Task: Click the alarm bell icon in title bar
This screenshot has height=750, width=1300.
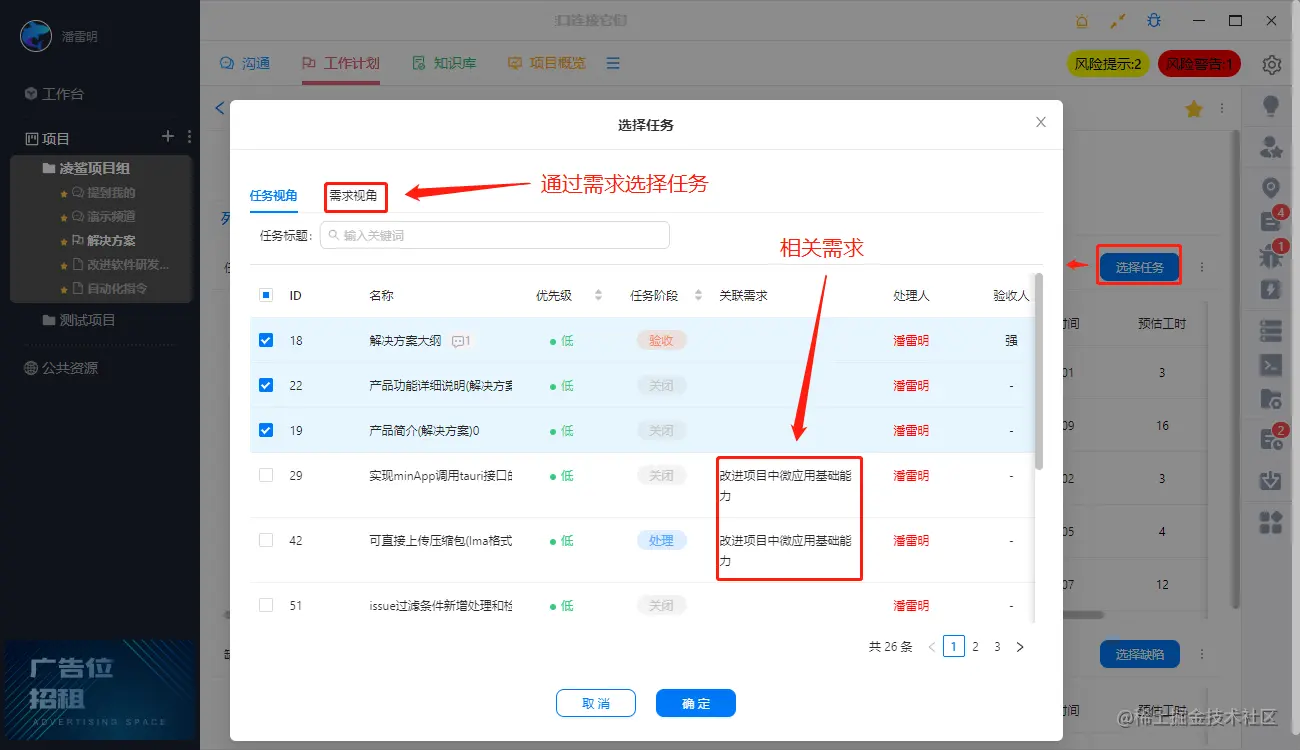Action: 1081,21
